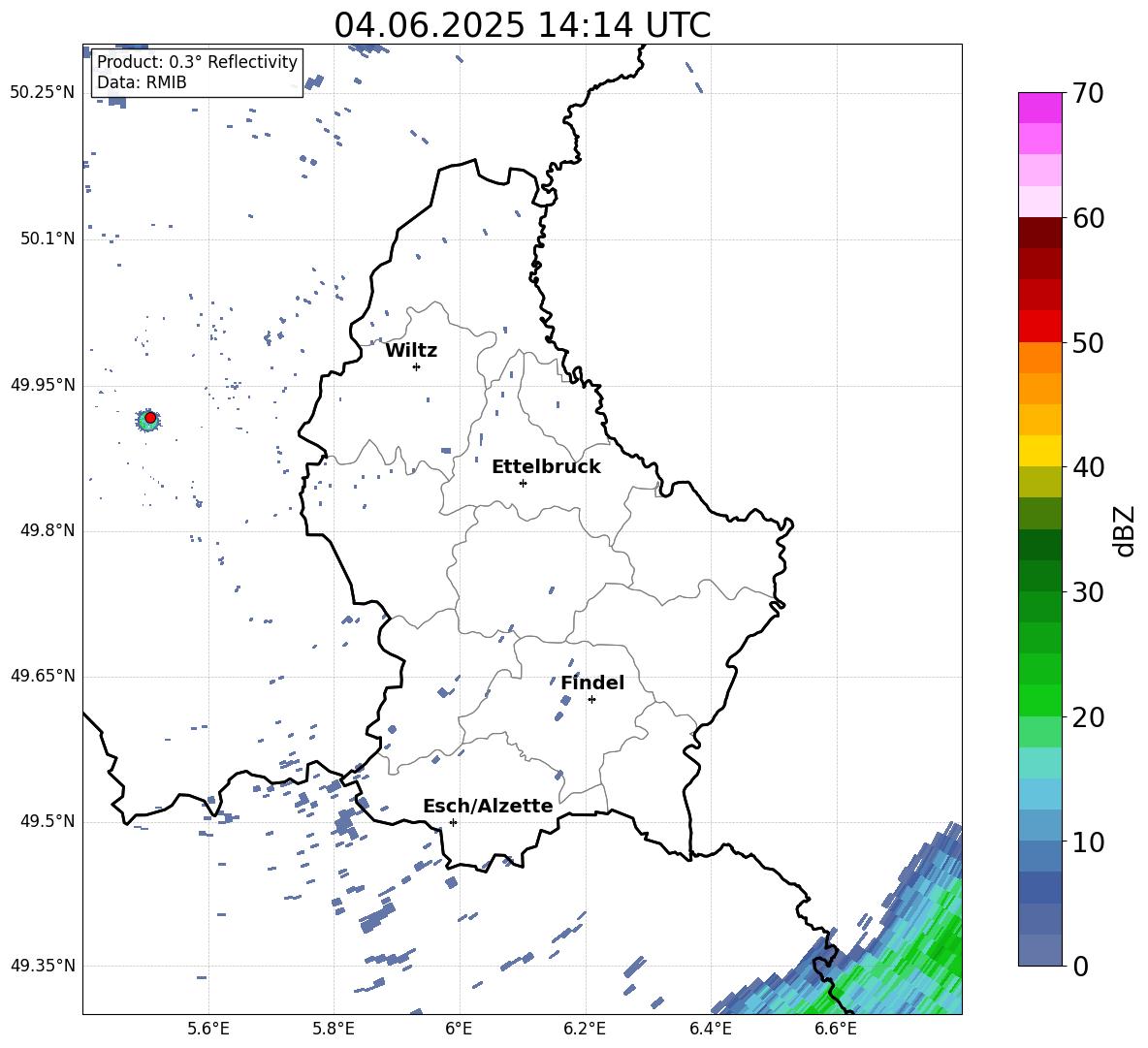Screen dimensions: 1148x1048
Task: Click the 49.8°N latitude label
Action: click(x=48, y=530)
